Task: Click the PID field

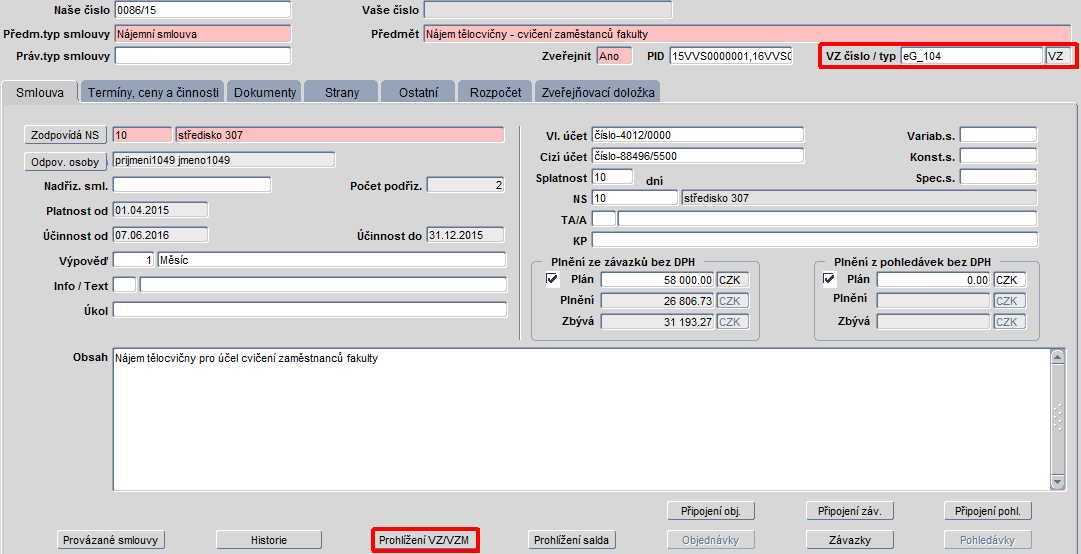Action: tap(731, 57)
